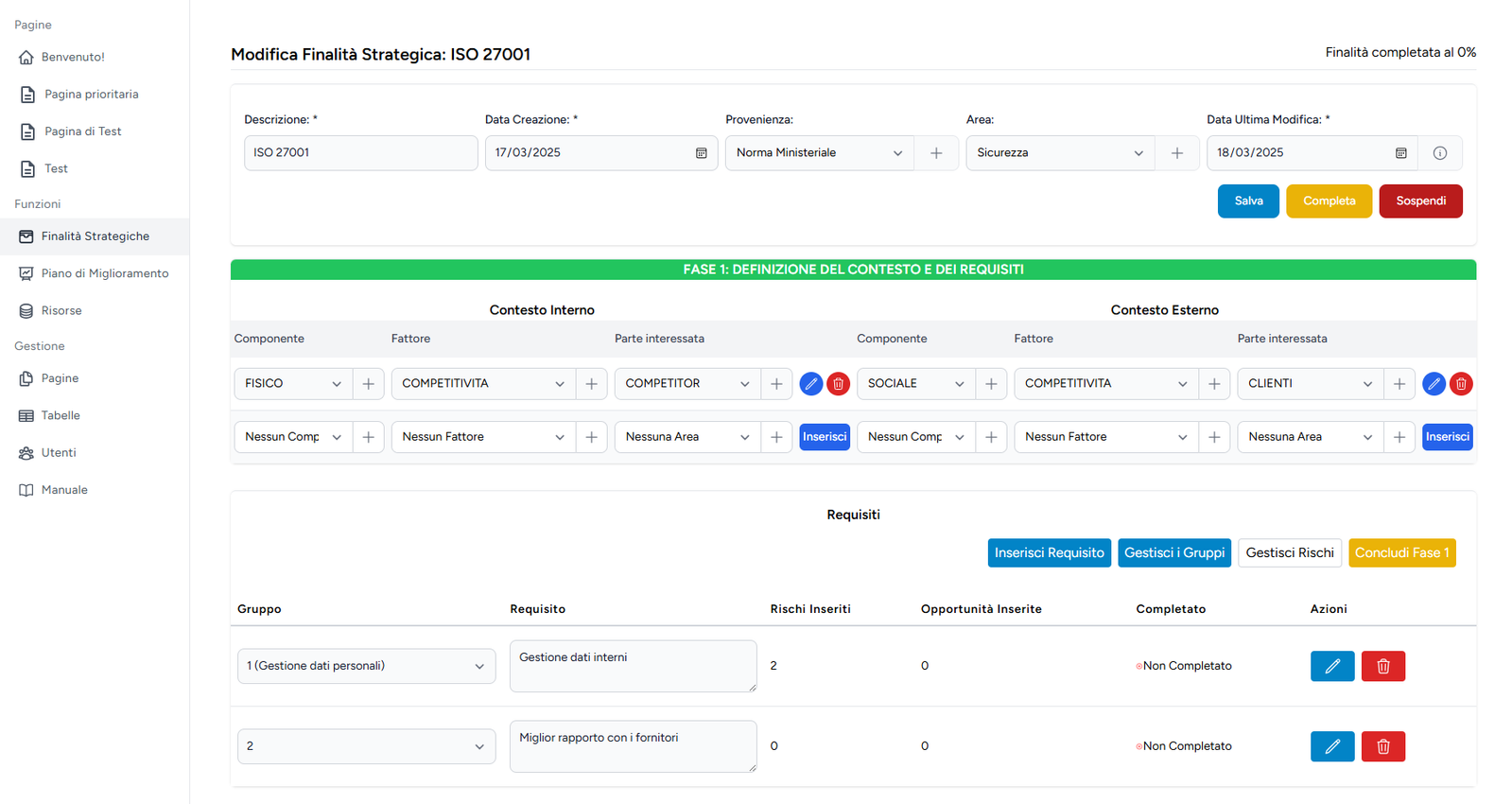Open the CLIENTI Parte interessata dropdown
Viewport: 1512px width, 804px height.
1310,384
